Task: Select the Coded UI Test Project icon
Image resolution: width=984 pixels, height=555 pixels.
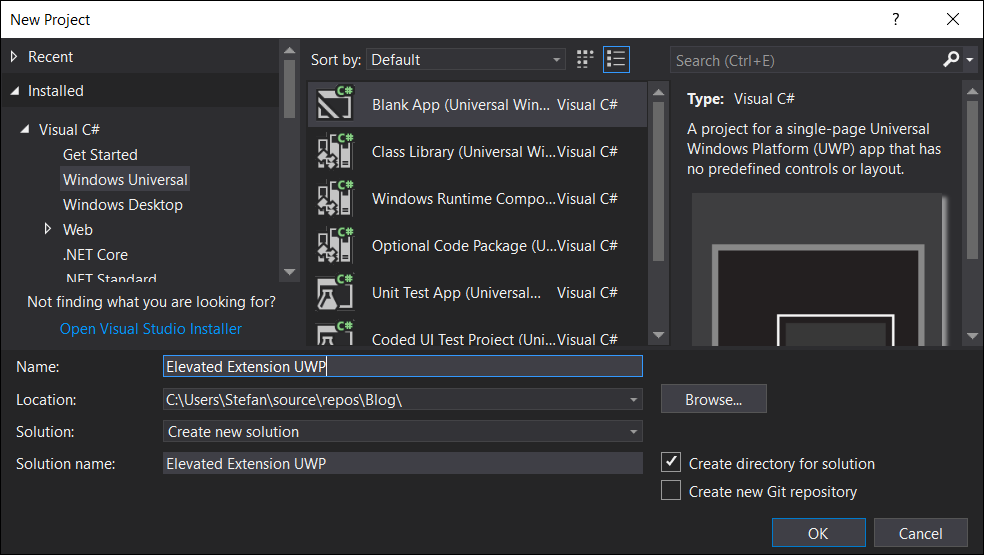Action: pyautogui.click(x=335, y=333)
